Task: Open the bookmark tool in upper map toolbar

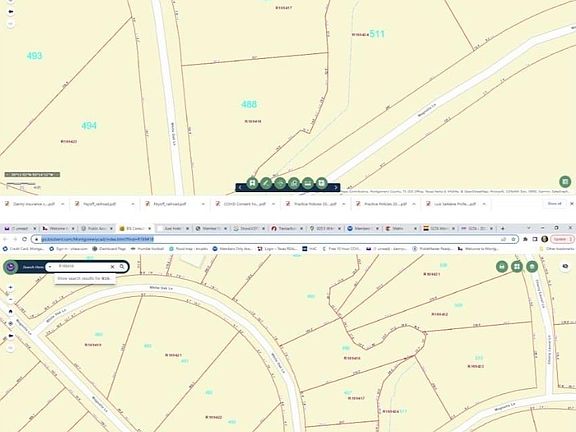Action: pyautogui.click(x=252, y=183)
